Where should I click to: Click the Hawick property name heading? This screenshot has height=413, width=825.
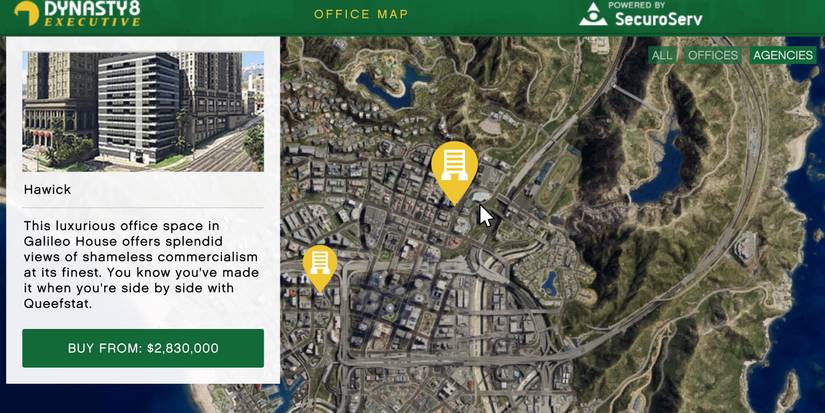tap(47, 189)
